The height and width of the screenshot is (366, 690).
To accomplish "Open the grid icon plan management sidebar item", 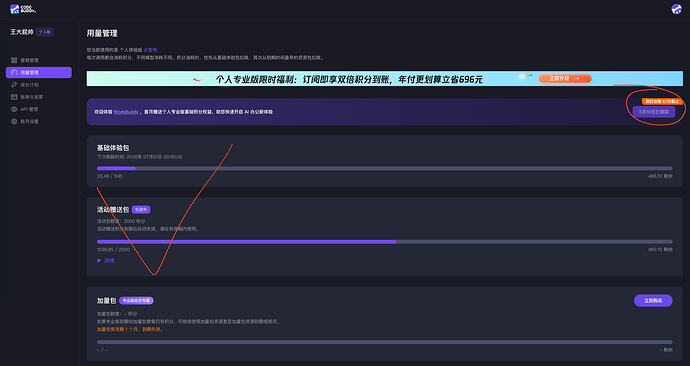I will point(25,60).
